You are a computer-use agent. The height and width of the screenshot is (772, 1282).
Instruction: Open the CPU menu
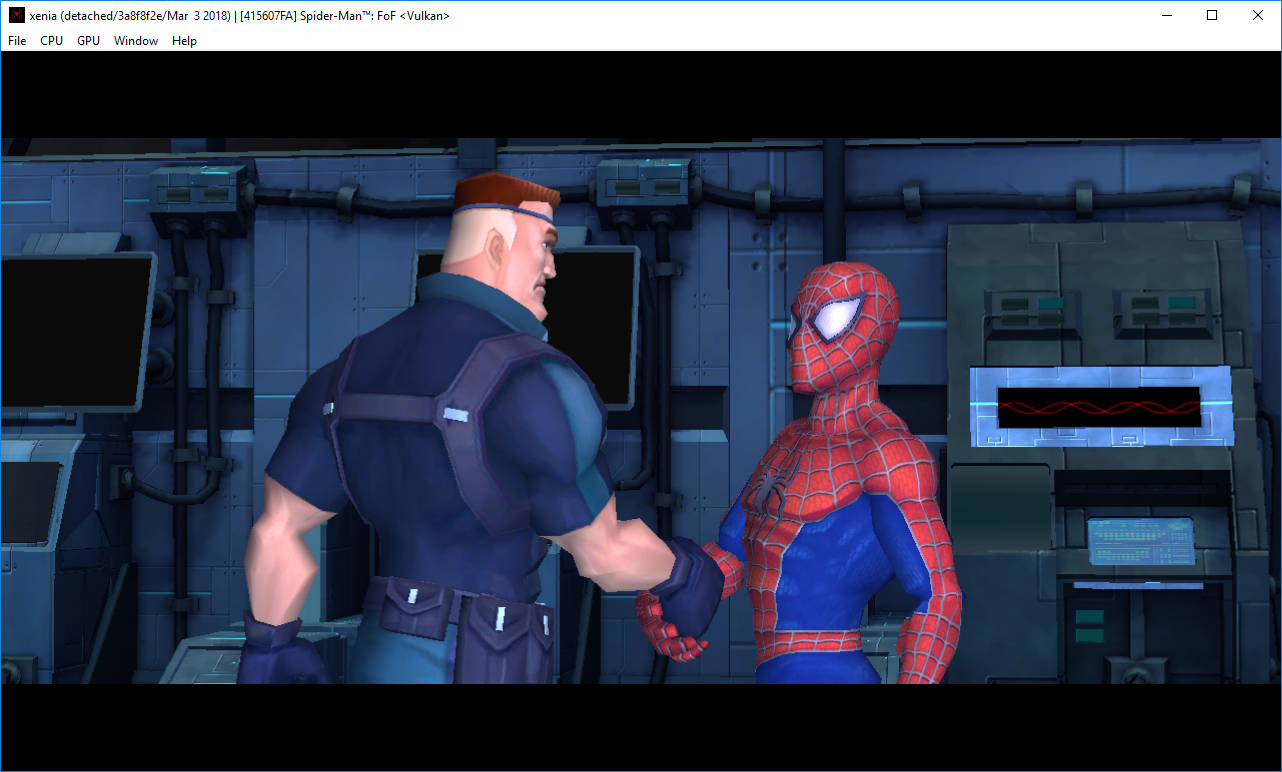(x=51, y=41)
